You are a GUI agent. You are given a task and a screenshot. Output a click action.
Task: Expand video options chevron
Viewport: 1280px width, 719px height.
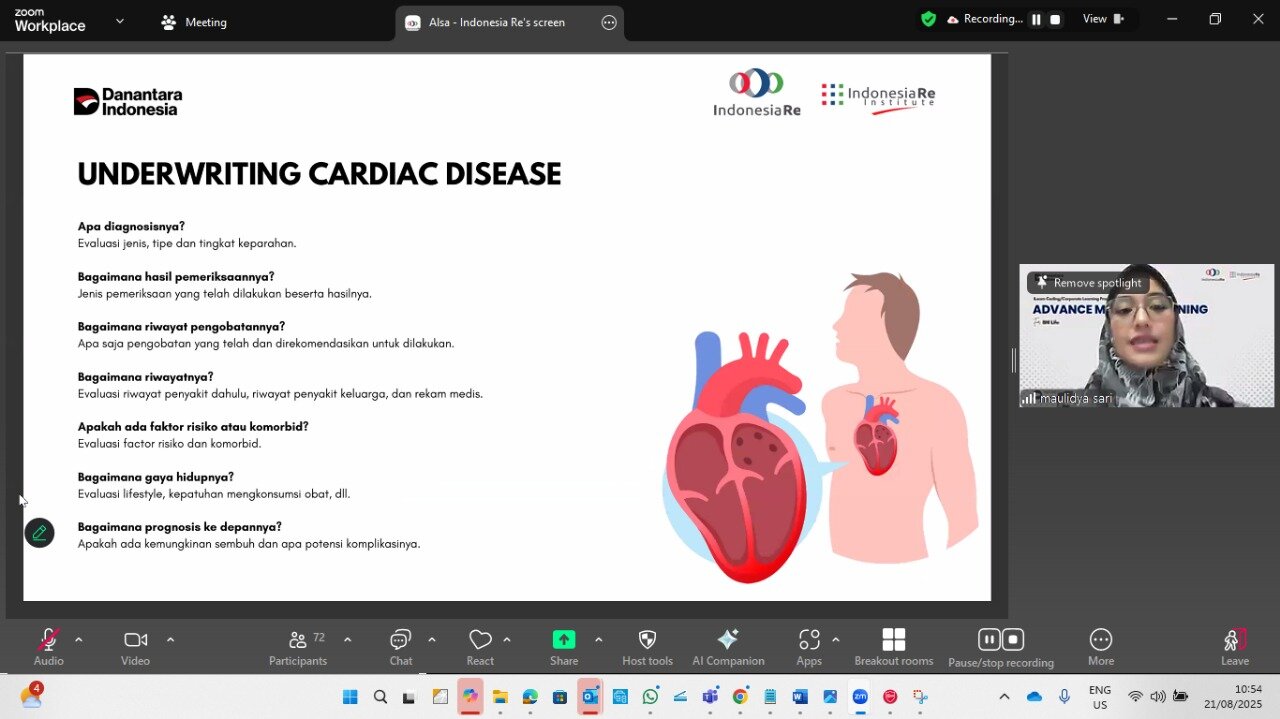(x=170, y=640)
